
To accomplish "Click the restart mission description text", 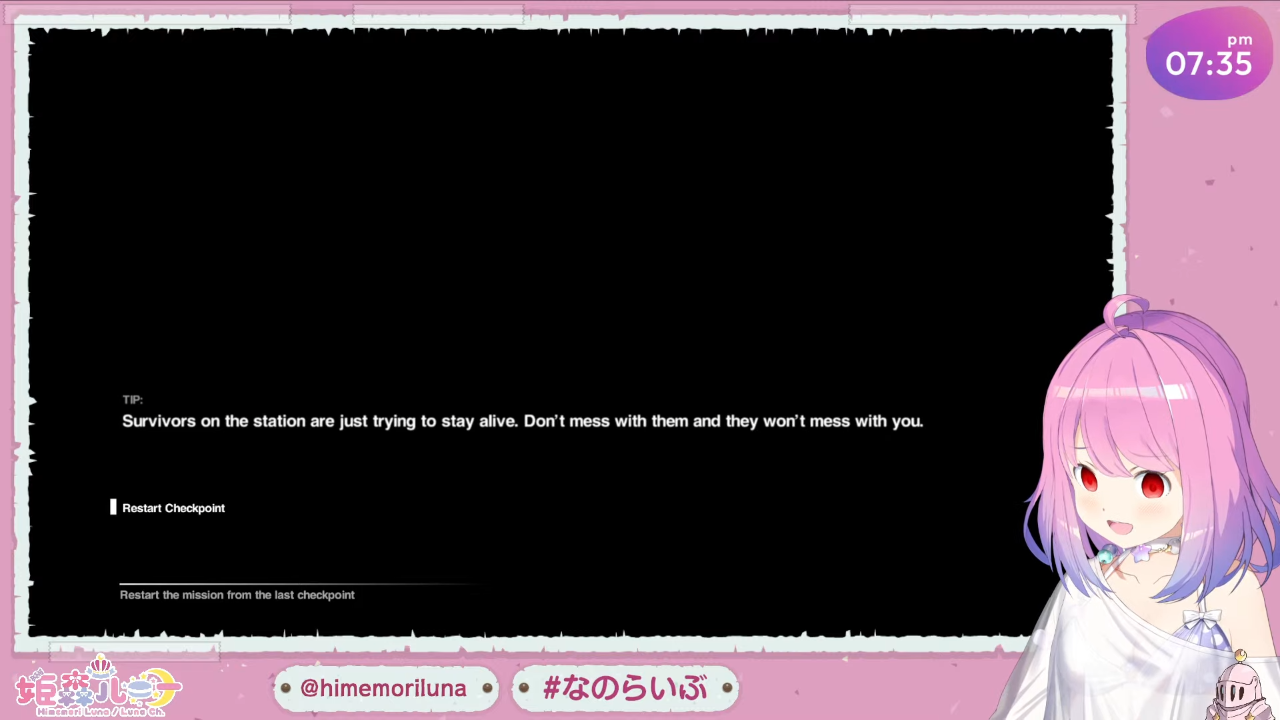I will pyautogui.click(x=237, y=595).
